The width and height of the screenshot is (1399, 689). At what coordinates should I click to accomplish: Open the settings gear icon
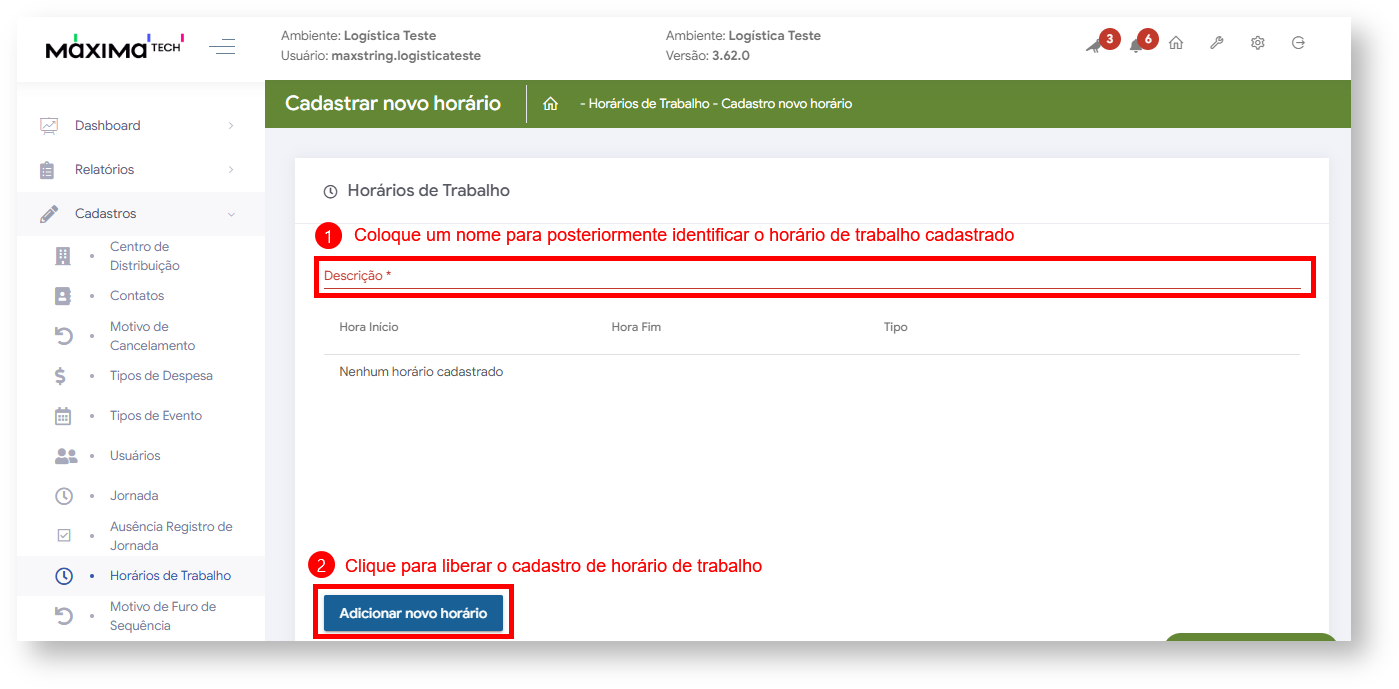(x=1258, y=43)
